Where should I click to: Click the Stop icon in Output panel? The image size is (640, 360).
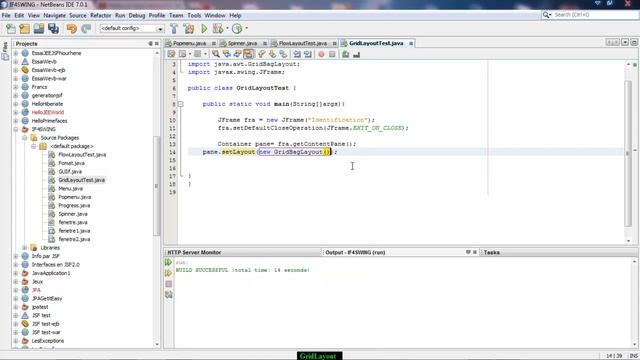coord(169,284)
